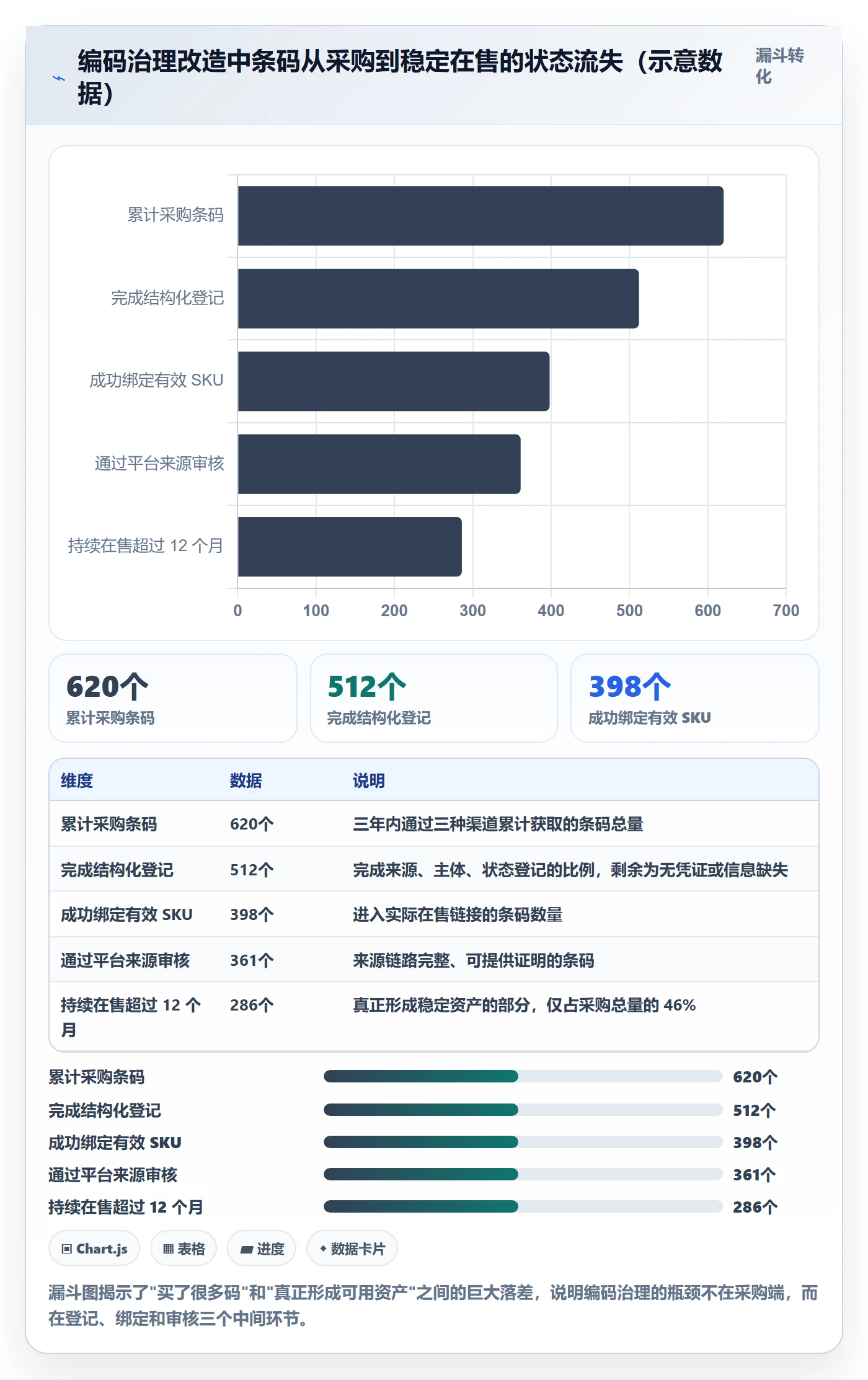Select the 进度 chip
Screen dimensions: 868x1380
point(262,1248)
